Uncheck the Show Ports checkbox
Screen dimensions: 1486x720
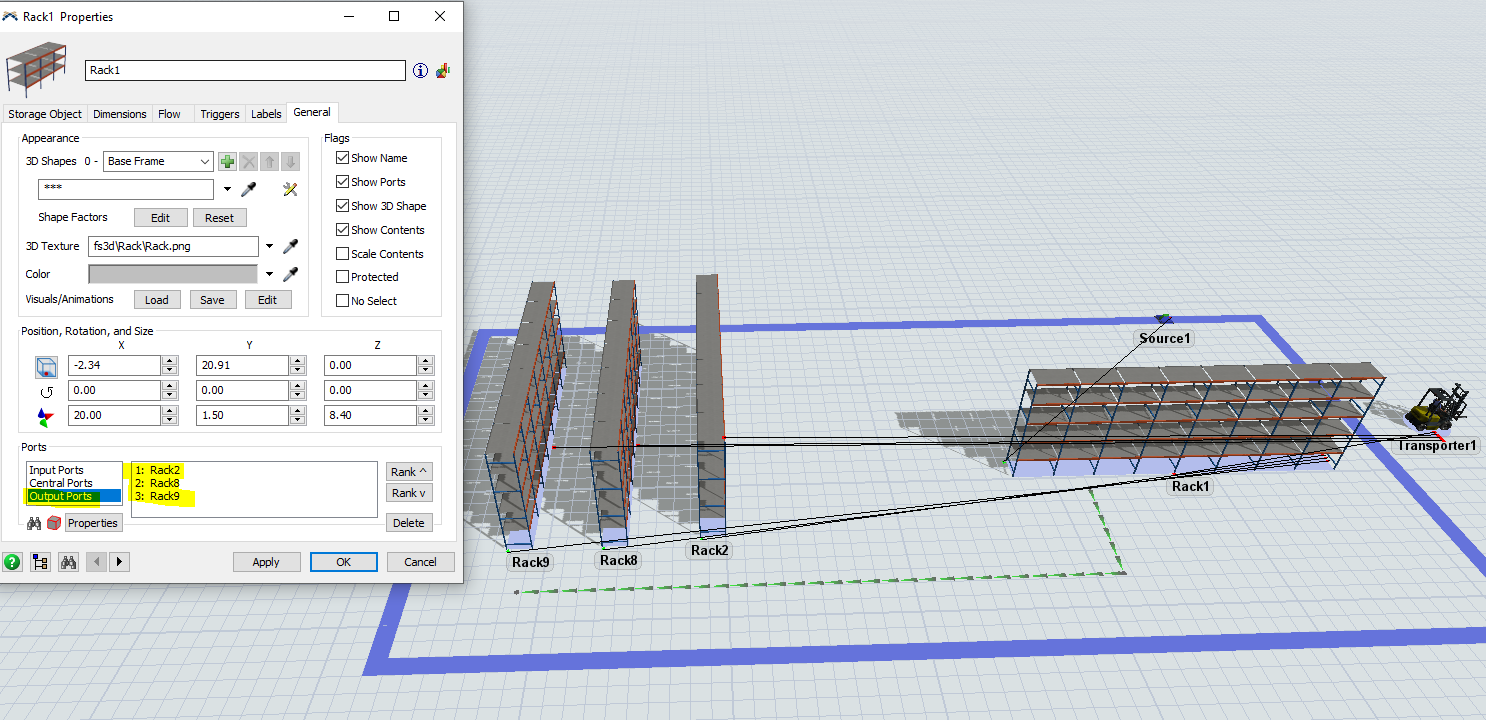point(343,182)
